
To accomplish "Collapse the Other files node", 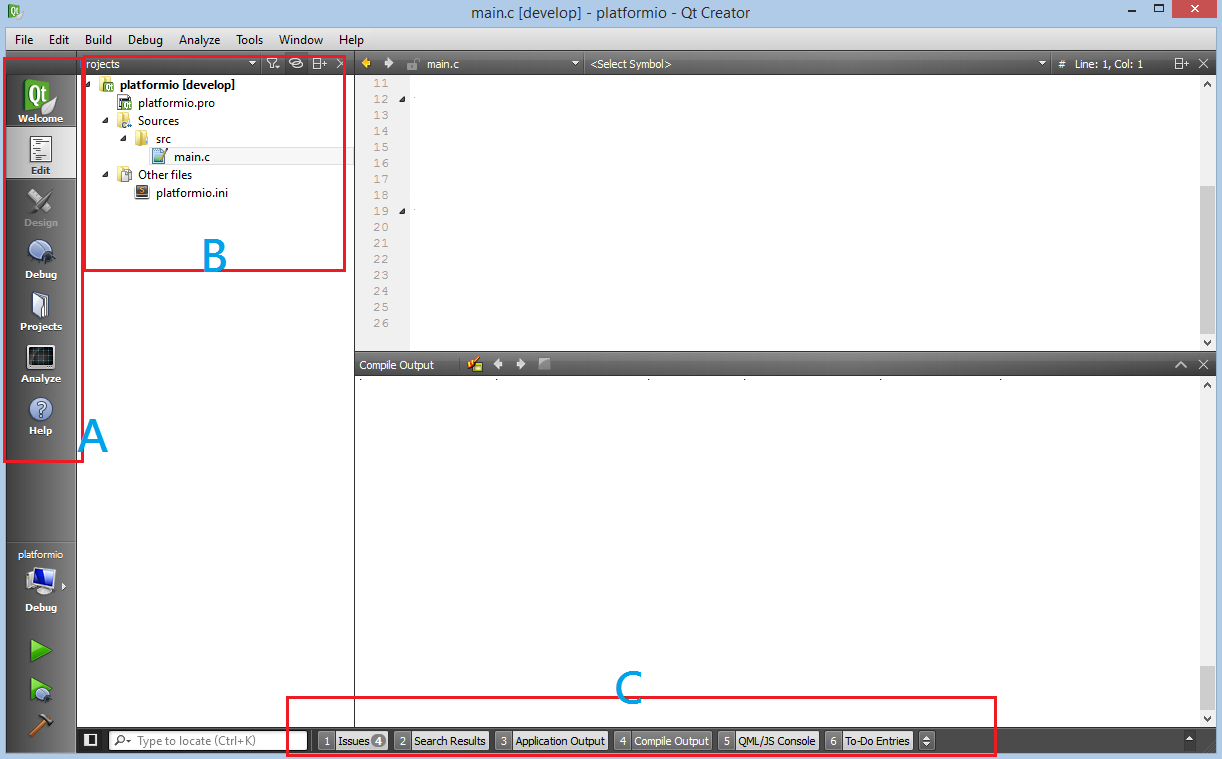I will tap(105, 175).
